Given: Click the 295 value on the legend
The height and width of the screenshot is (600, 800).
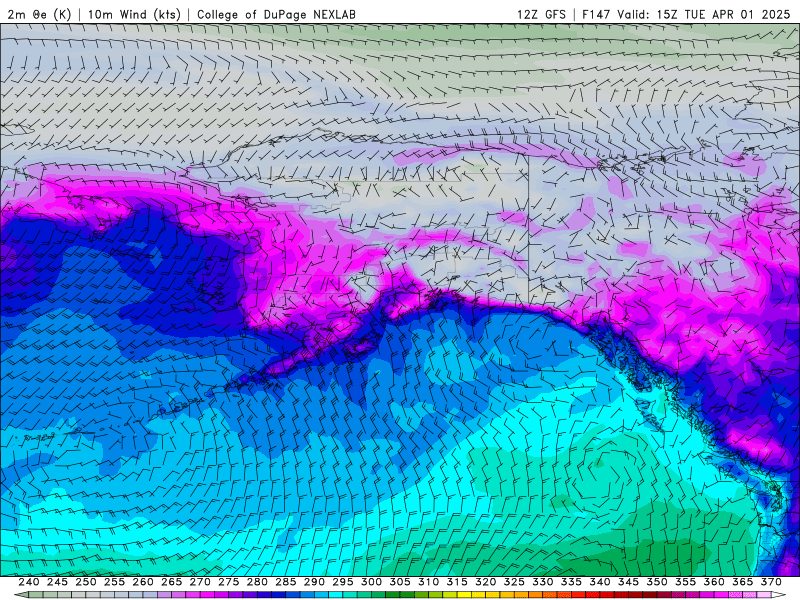Looking at the screenshot, I should coord(343,582).
